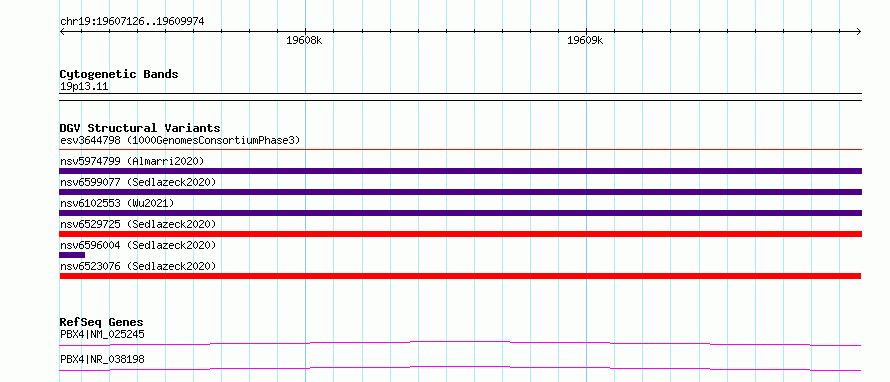Select the Cytogenetic Bands track title
This screenshot has width=890, height=382.
pos(119,74)
